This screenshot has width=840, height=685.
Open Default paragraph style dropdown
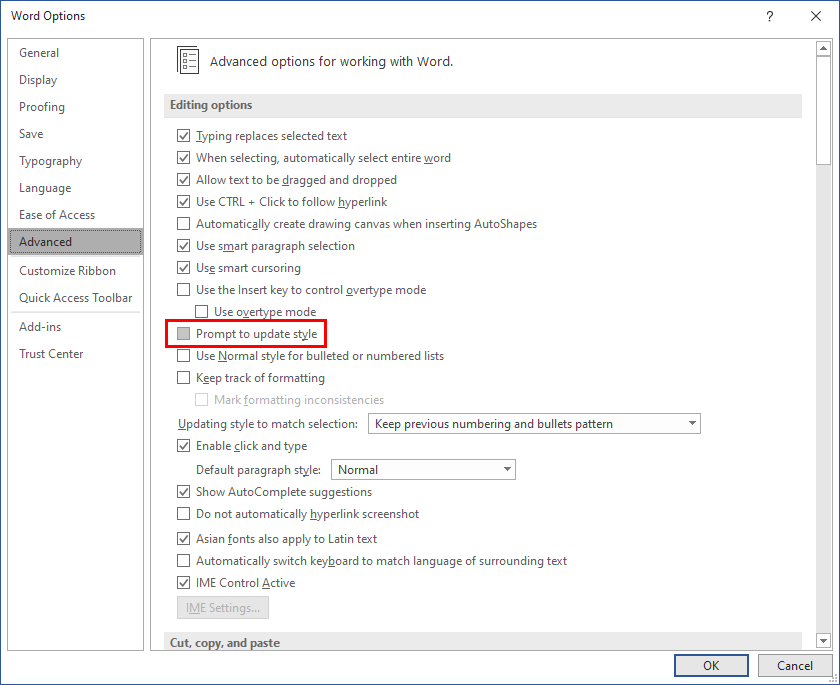pos(423,470)
